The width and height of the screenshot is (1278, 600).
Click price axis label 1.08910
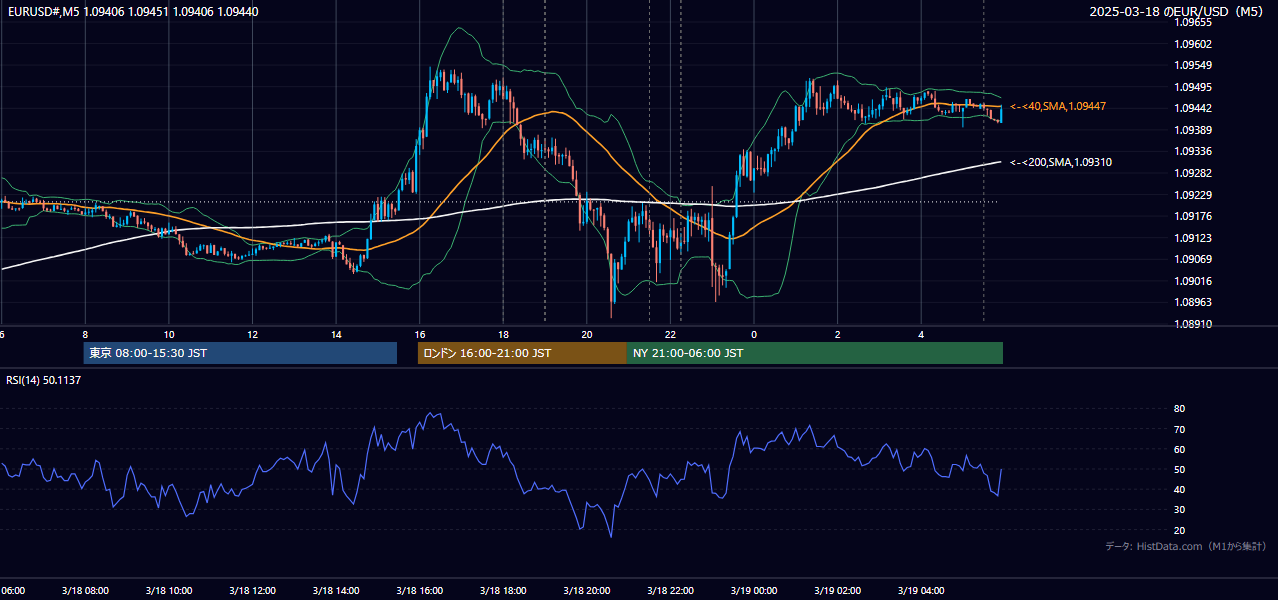pos(1193,324)
